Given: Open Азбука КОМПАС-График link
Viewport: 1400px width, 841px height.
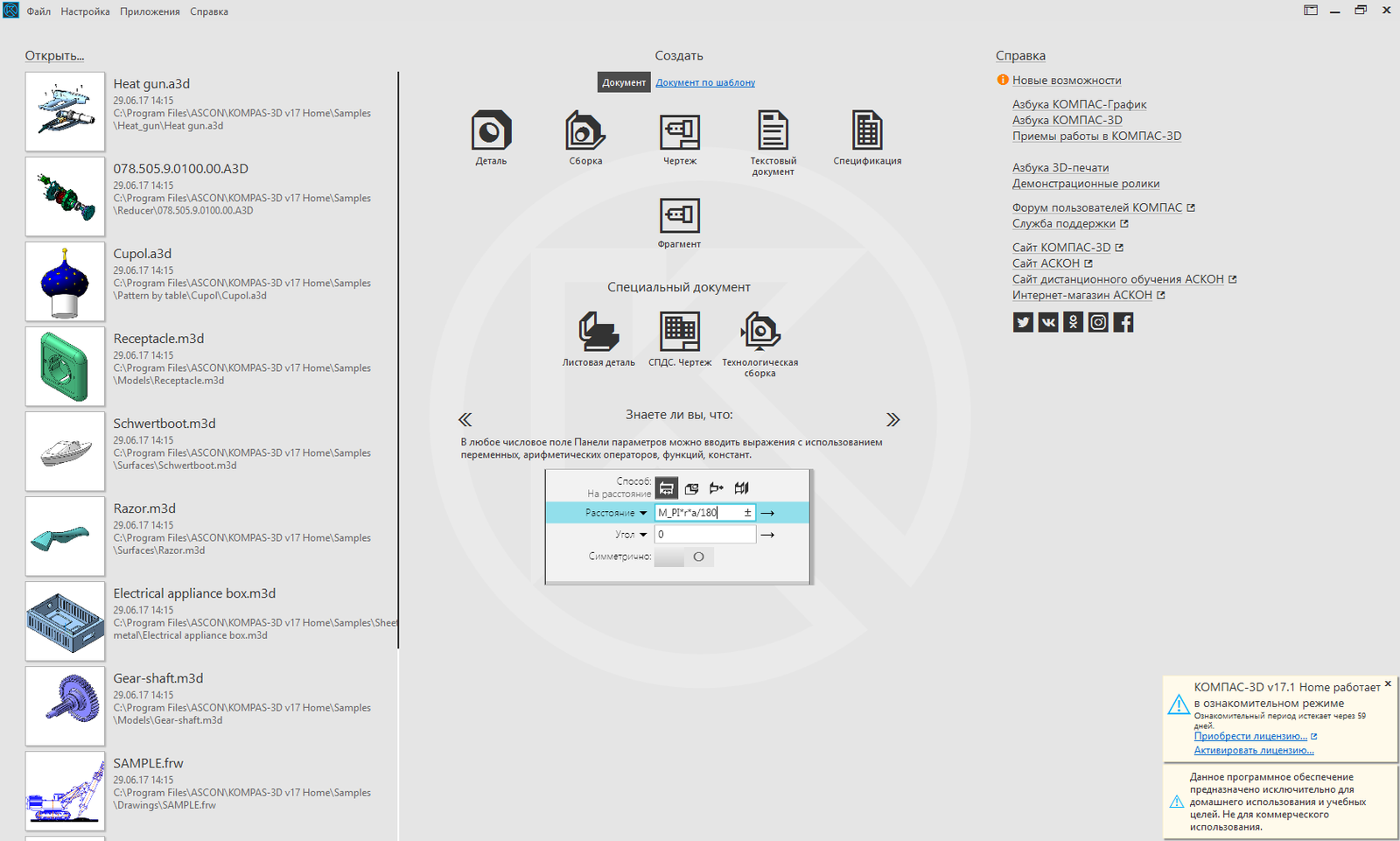Looking at the screenshot, I should 1079,104.
